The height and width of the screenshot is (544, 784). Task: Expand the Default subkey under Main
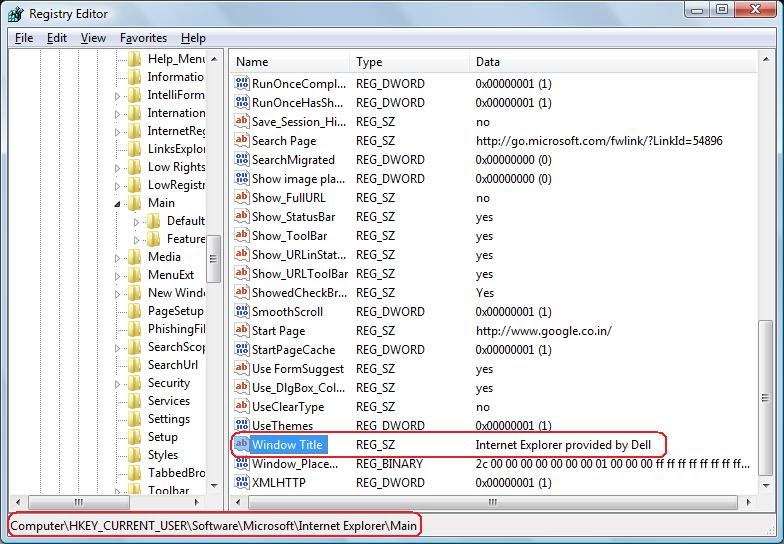click(x=136, y=222)
